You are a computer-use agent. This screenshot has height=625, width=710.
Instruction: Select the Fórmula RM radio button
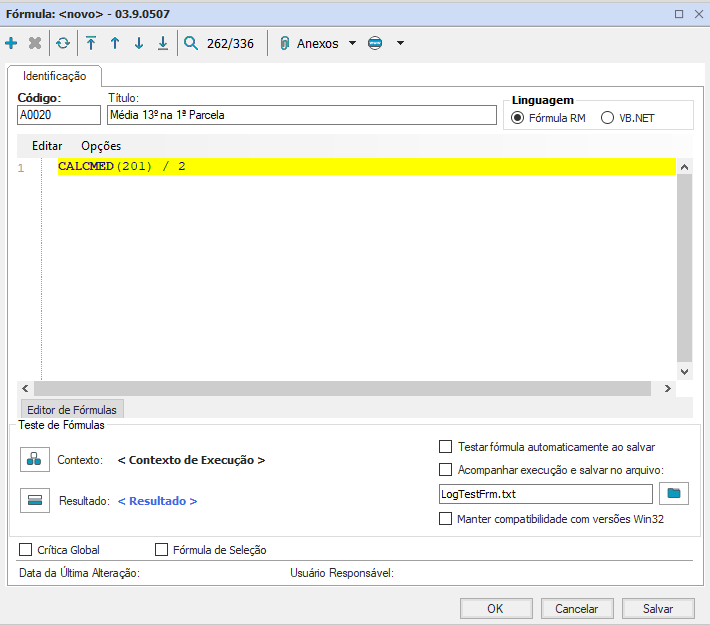point(518,118)
